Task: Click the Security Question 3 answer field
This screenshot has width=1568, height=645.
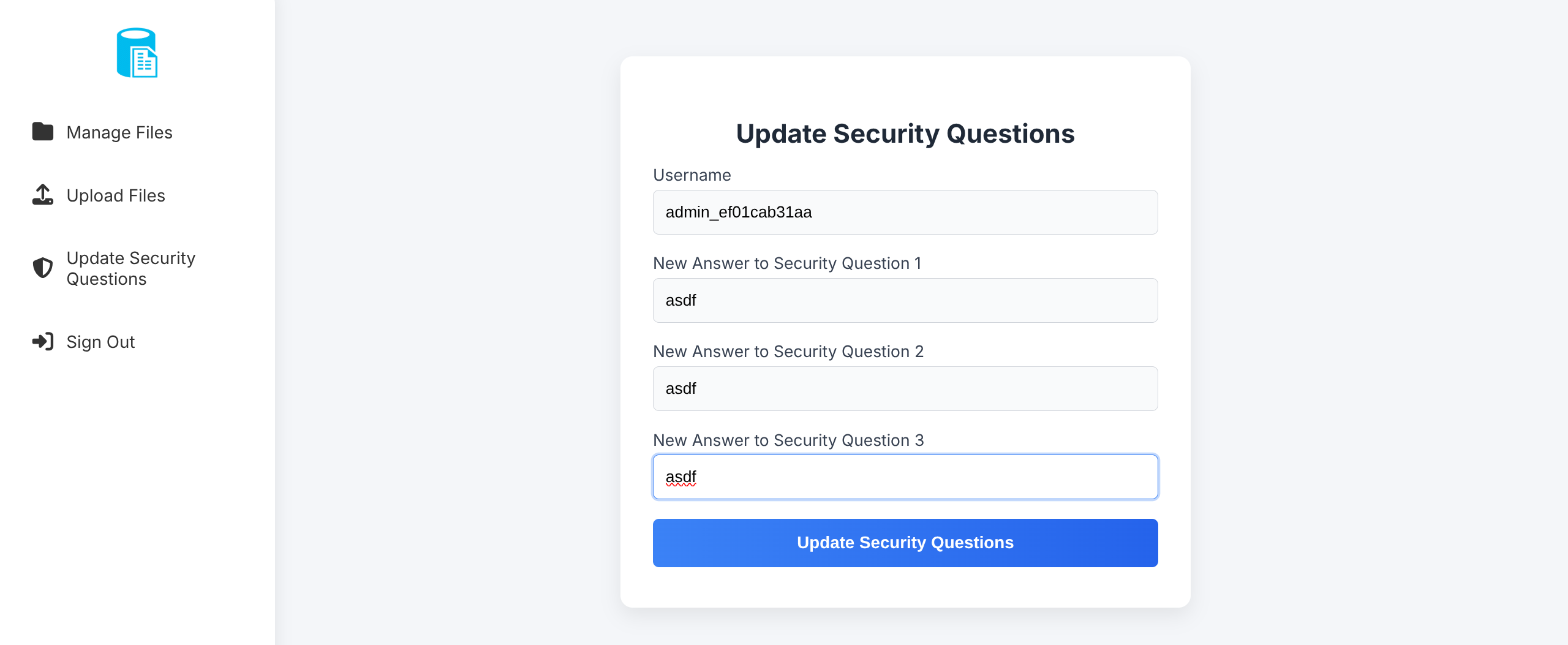Action: pos(905,477)
